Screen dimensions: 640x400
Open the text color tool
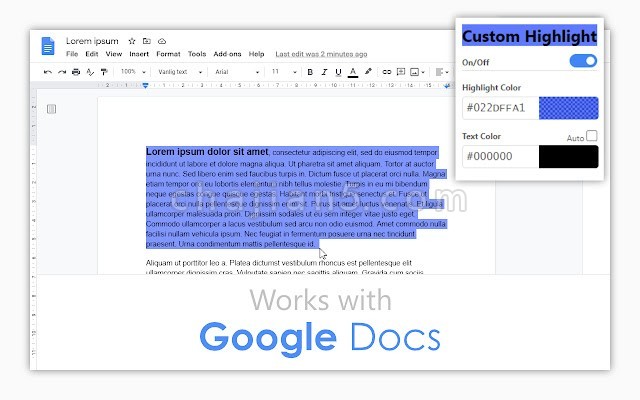click(353, 72)
